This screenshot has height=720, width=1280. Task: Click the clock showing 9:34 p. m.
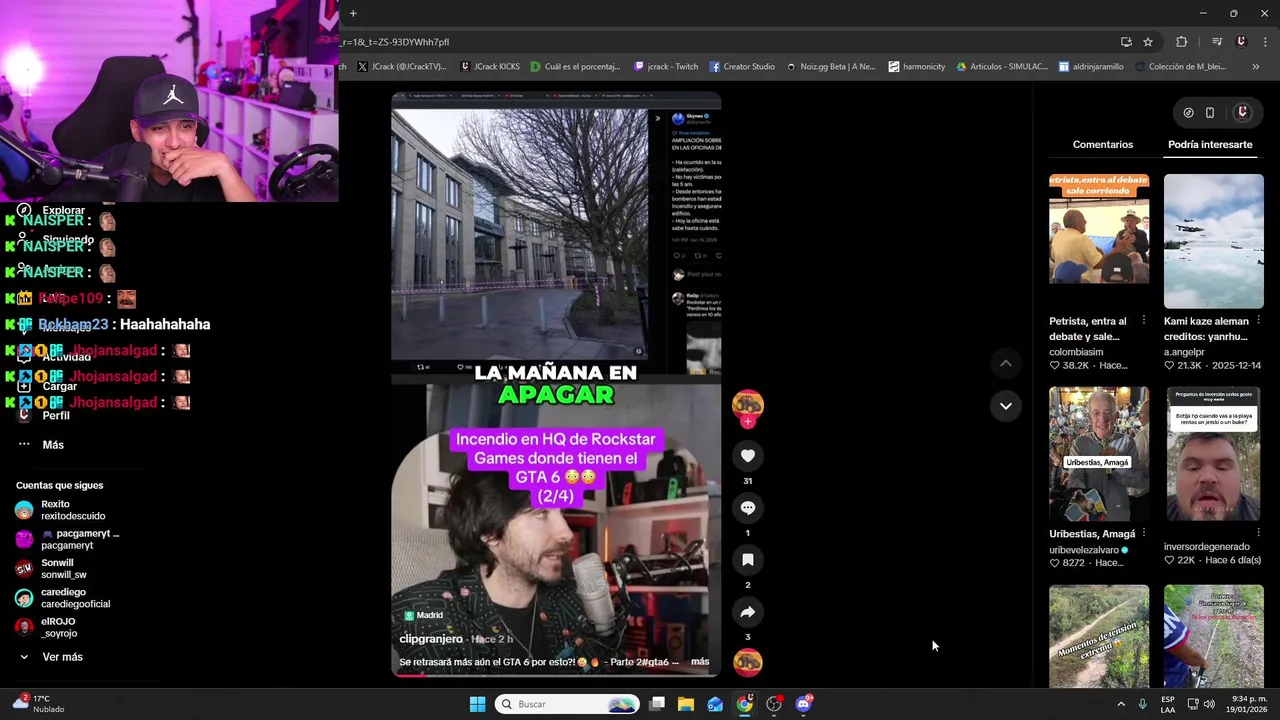(1245, 704)
